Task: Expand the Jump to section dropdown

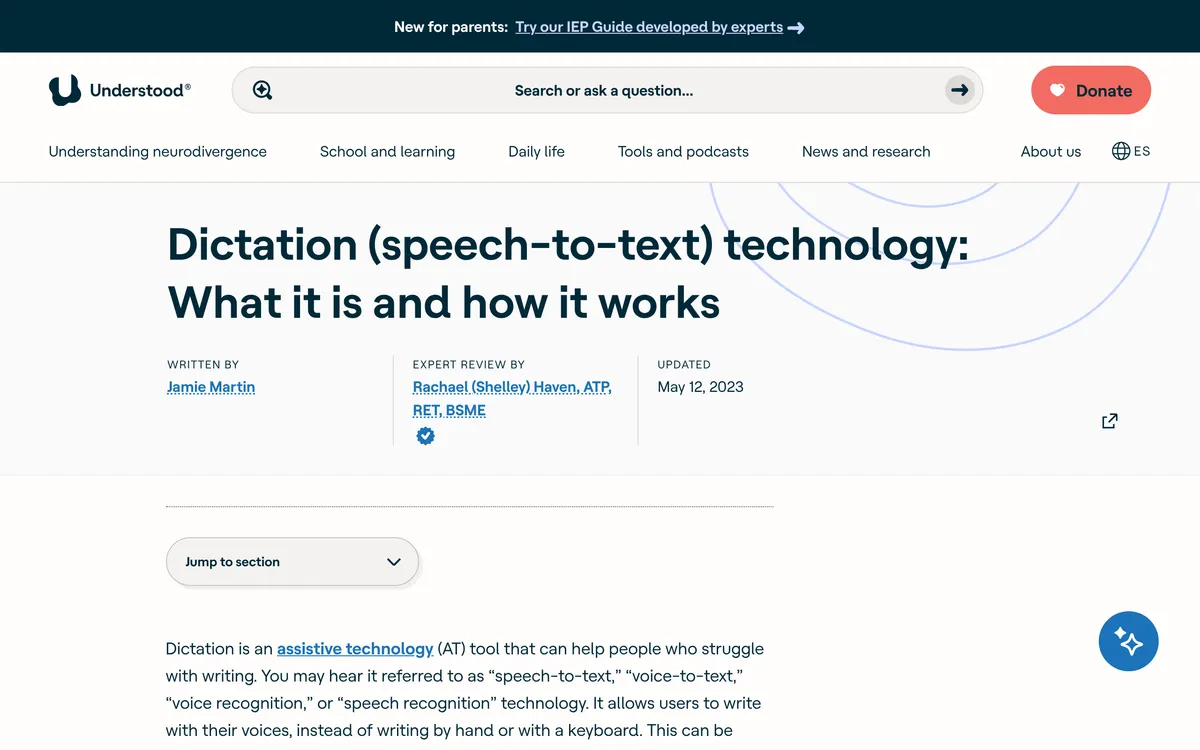Action: click(x=292, y=562)
